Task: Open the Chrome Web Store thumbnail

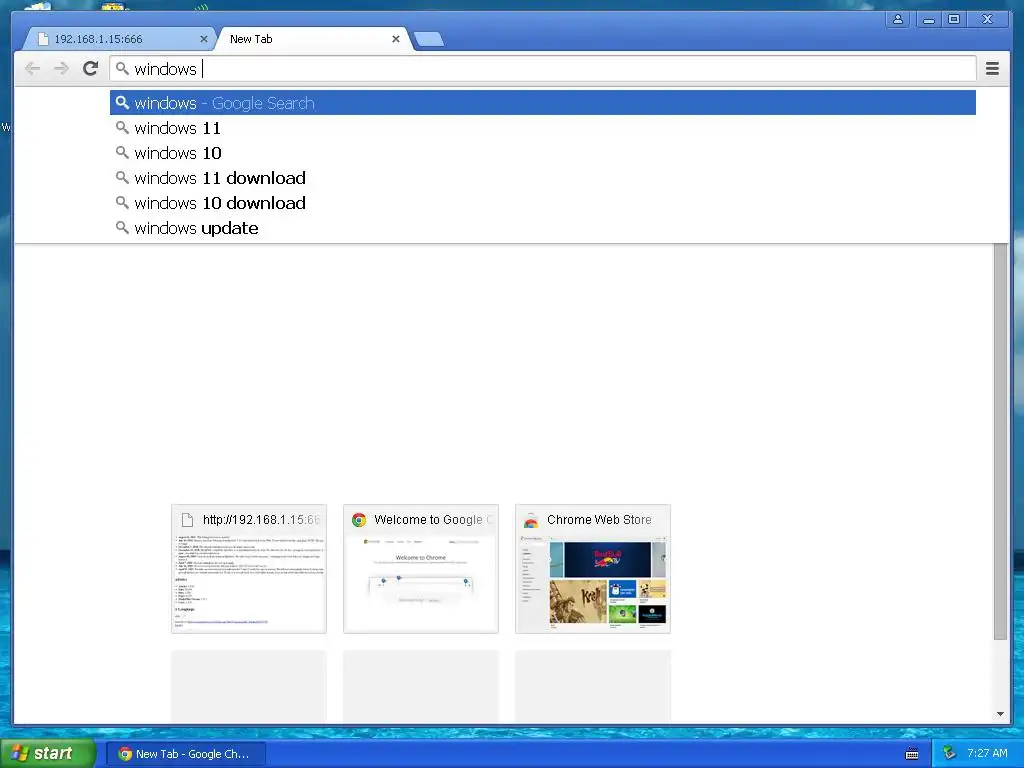Action: [x=593, y=569]
